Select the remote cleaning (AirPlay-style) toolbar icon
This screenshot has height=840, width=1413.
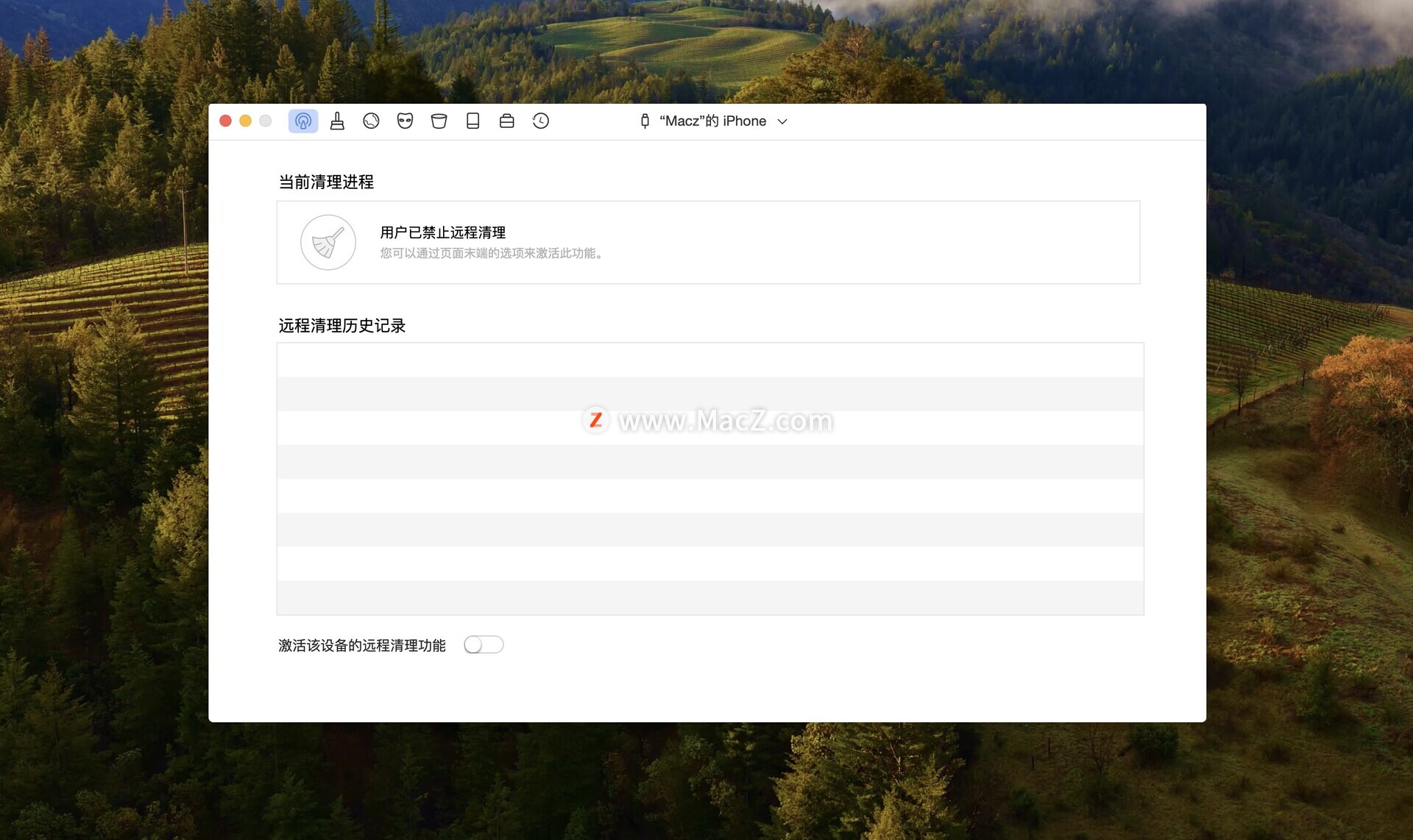pos(302,121)
